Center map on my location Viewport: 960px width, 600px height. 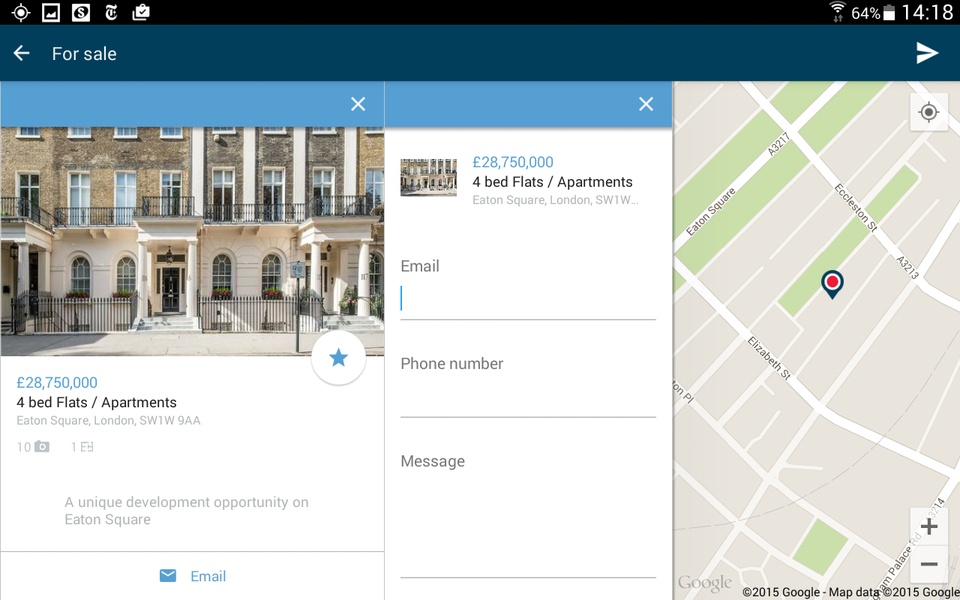click(x=929, y=112)
